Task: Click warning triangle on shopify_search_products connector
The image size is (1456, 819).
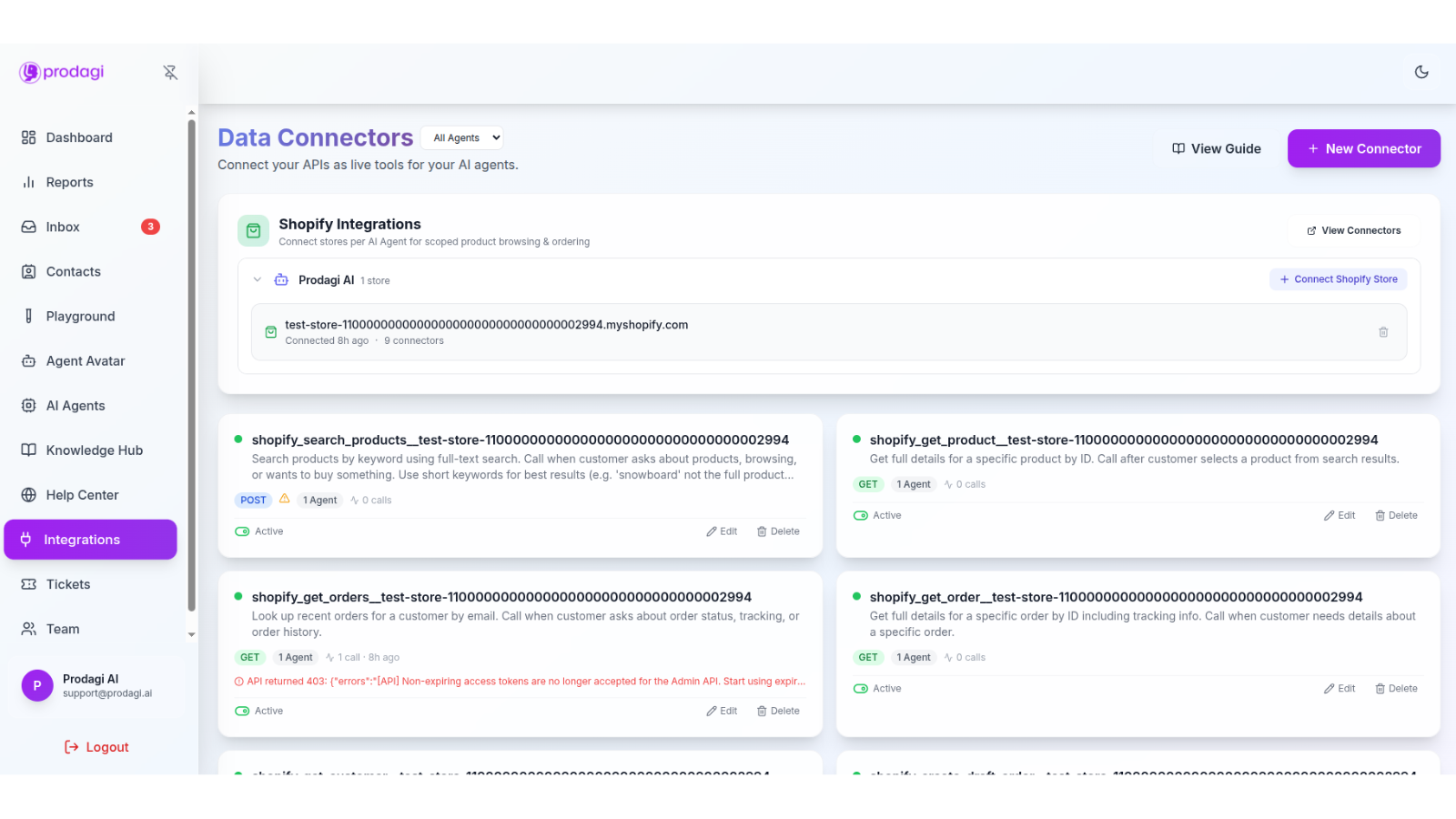Action: [285, 499]
